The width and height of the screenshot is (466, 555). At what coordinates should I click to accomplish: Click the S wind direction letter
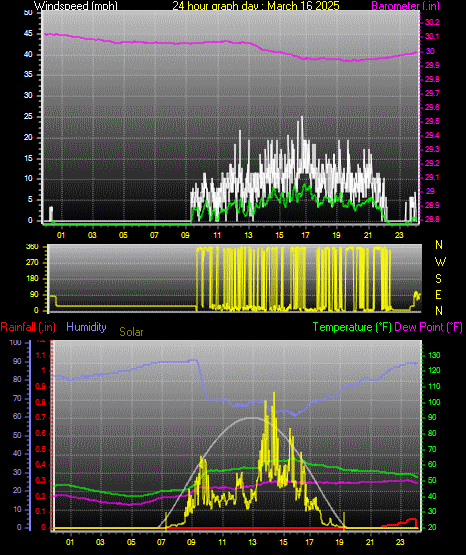click(438, 279)
